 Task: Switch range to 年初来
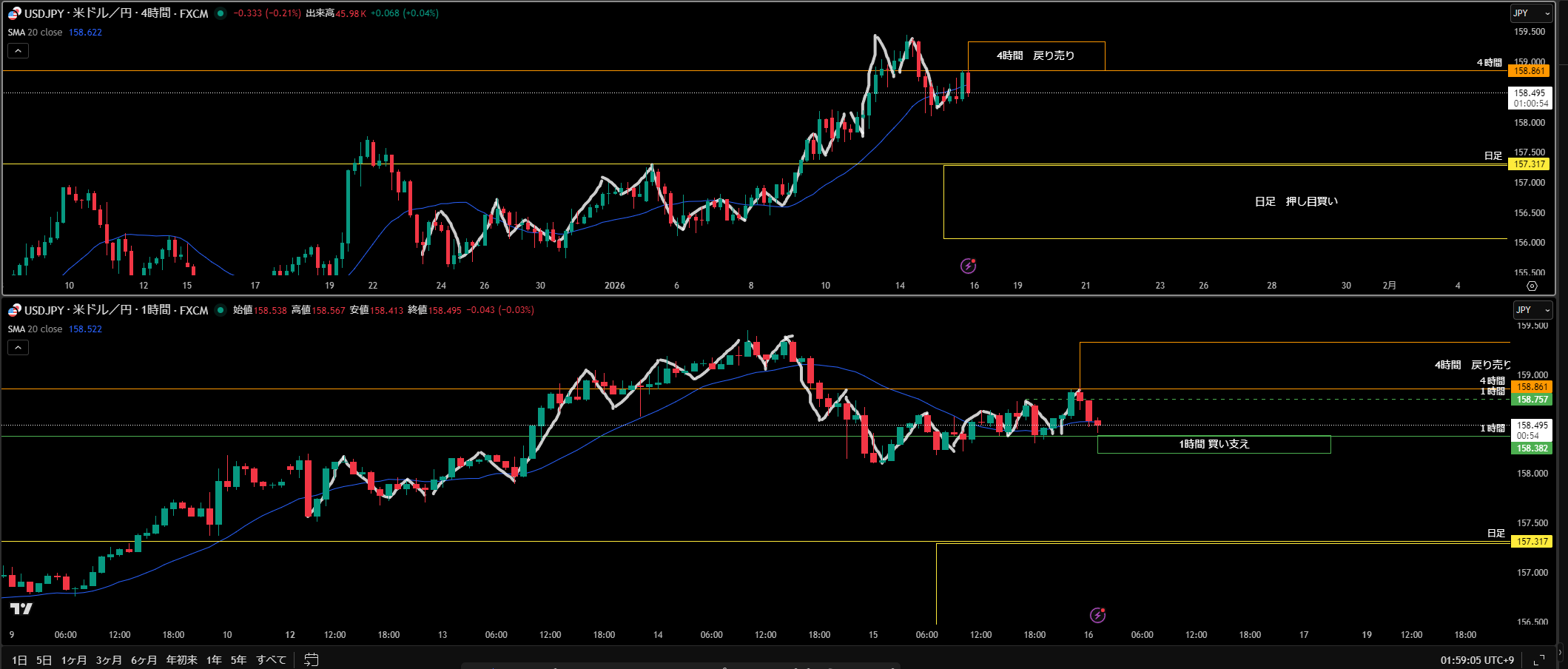(x=181, y=659)
